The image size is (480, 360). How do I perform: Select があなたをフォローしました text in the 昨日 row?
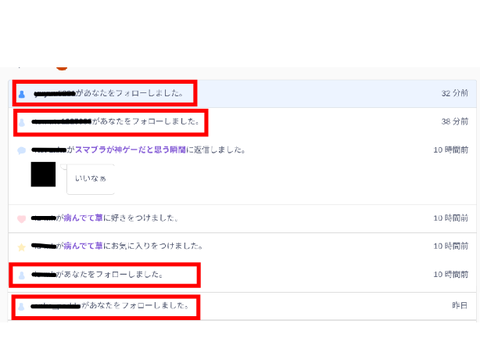(x=135, y=305)
